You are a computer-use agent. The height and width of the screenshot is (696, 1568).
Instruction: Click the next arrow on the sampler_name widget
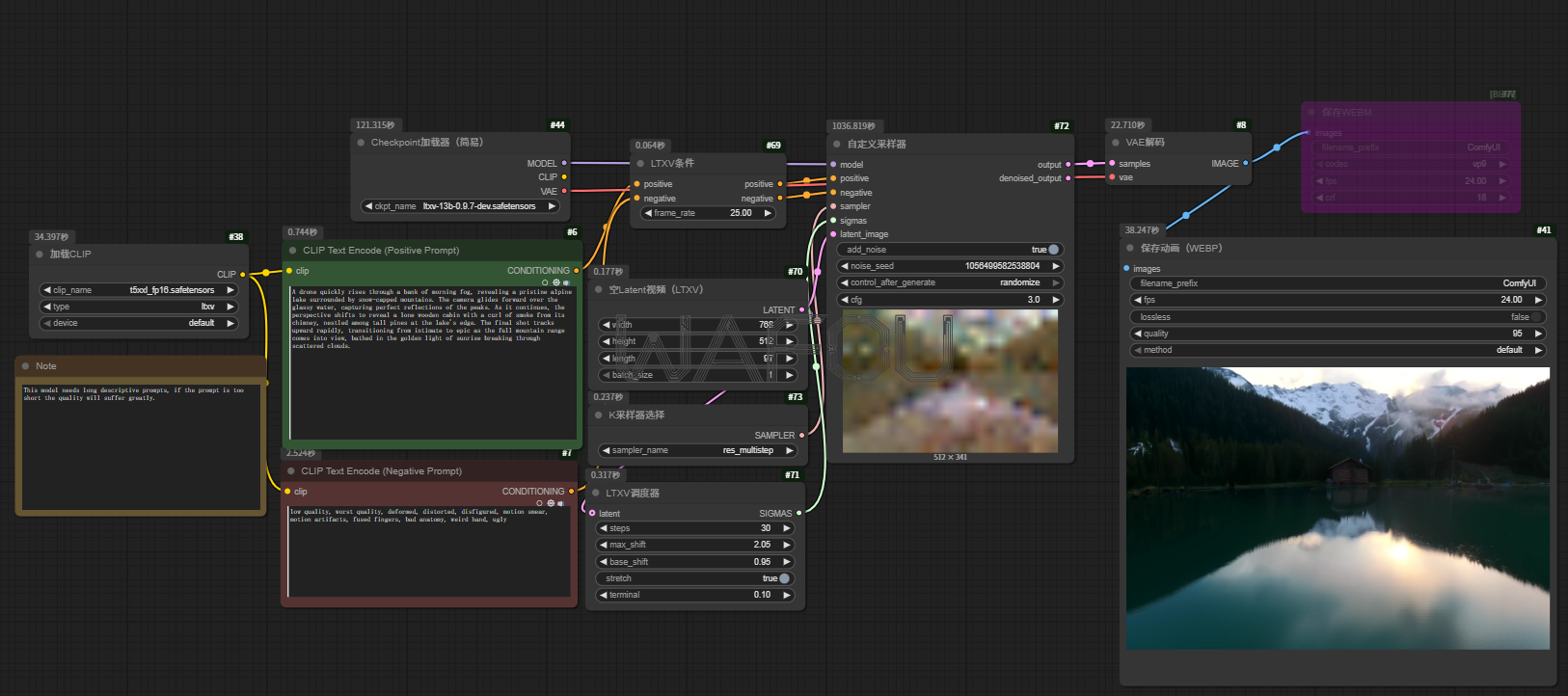tap(789, 450)
